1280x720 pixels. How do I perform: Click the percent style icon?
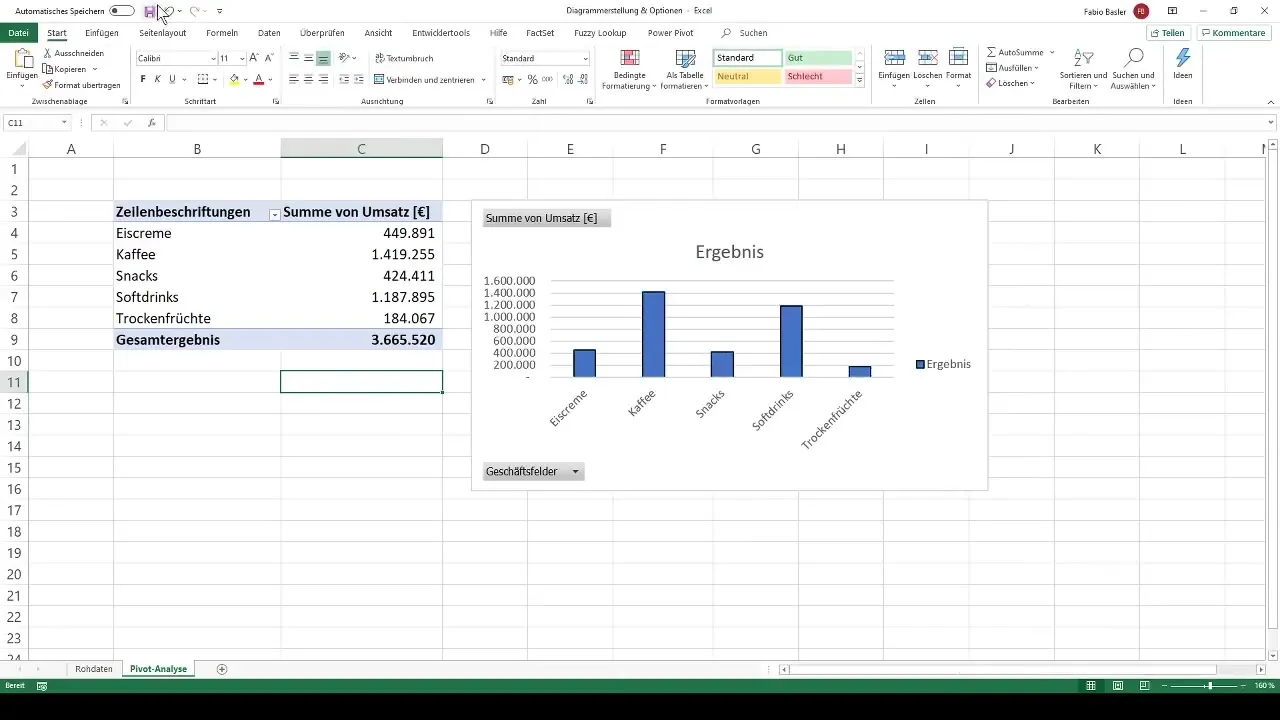click(532, 79)
